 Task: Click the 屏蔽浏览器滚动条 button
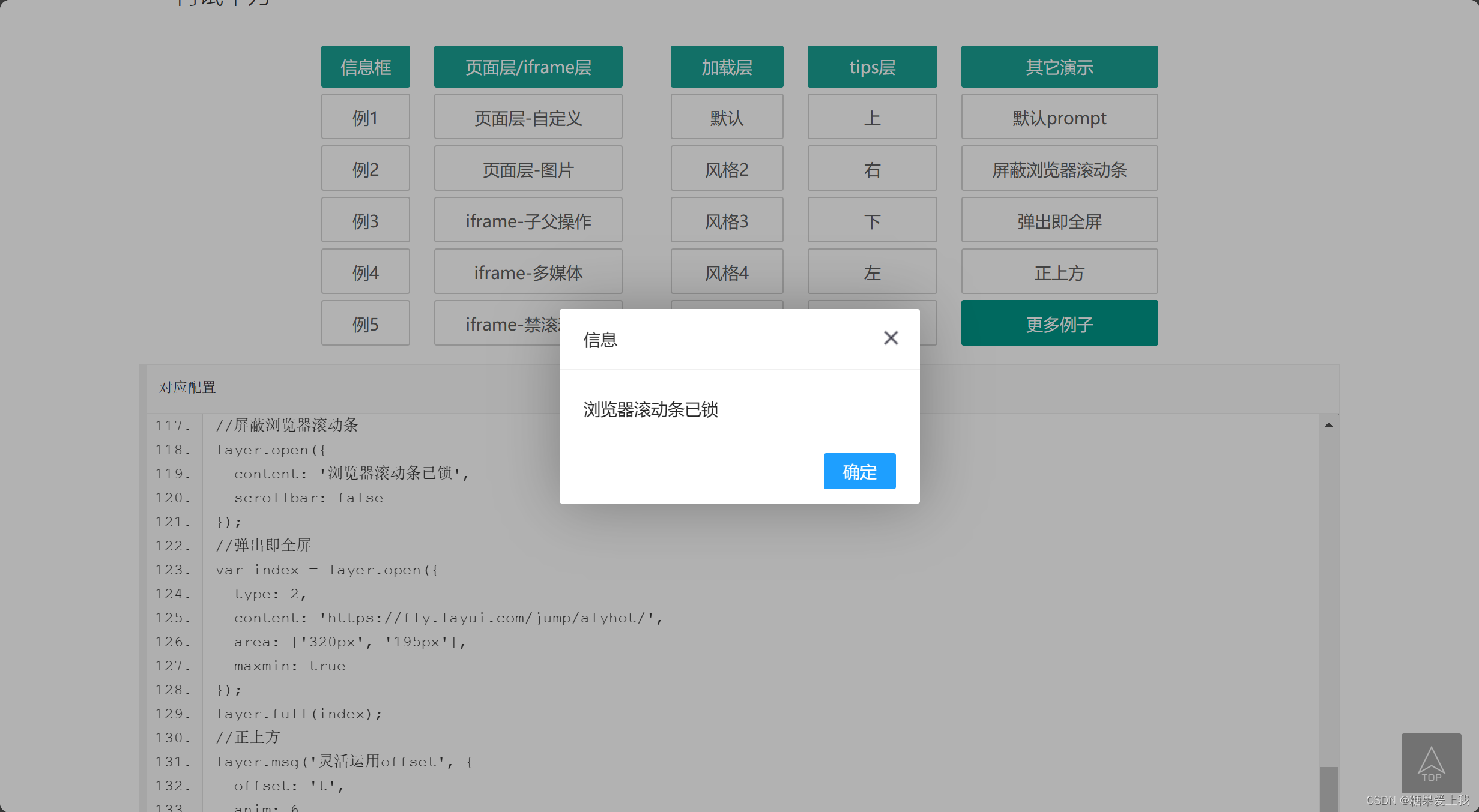[x=1059, y=169]
